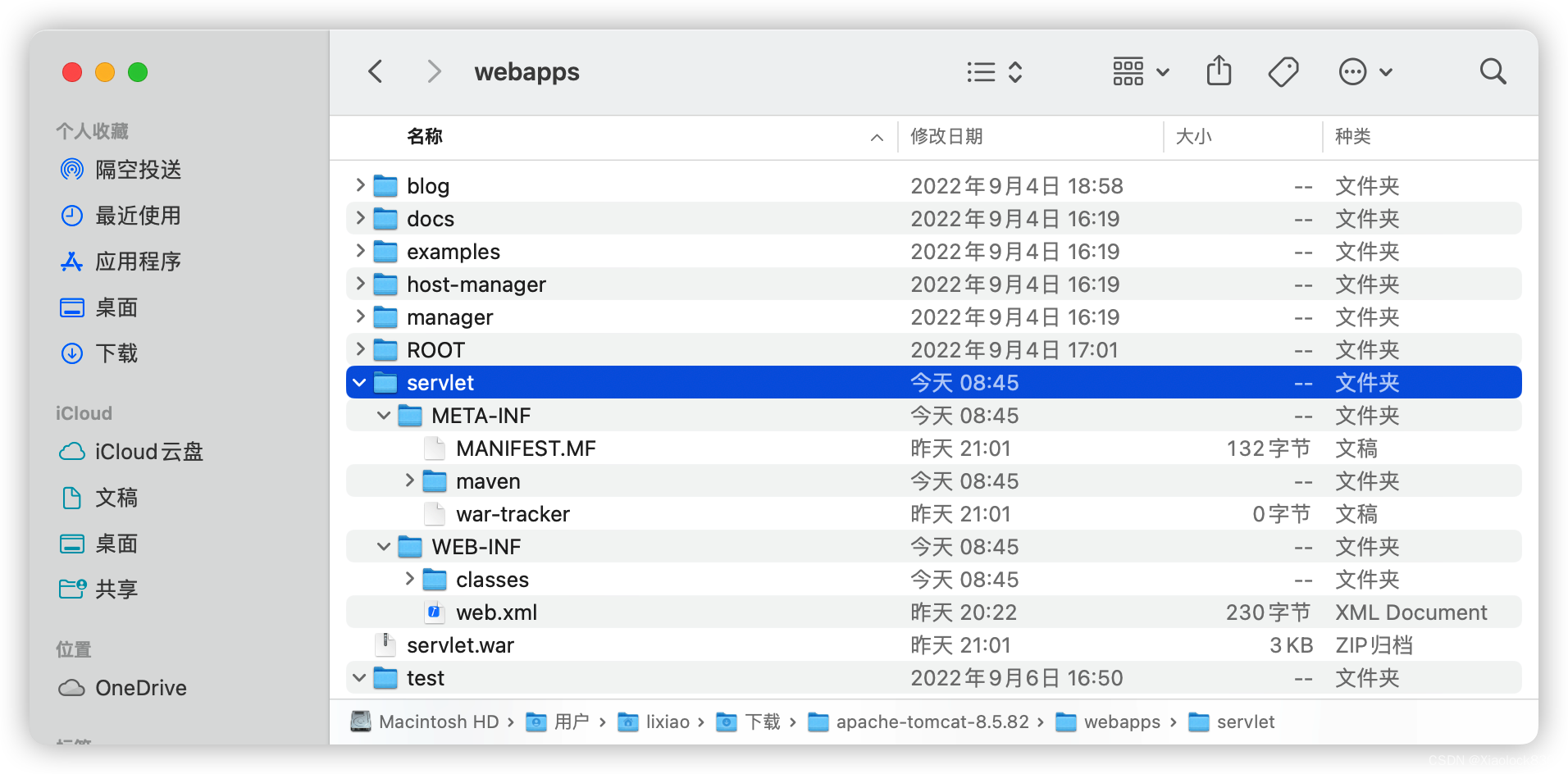Select the servlet.war archive icon
This screenshot has height=774, width=1568.
point(385,645)
